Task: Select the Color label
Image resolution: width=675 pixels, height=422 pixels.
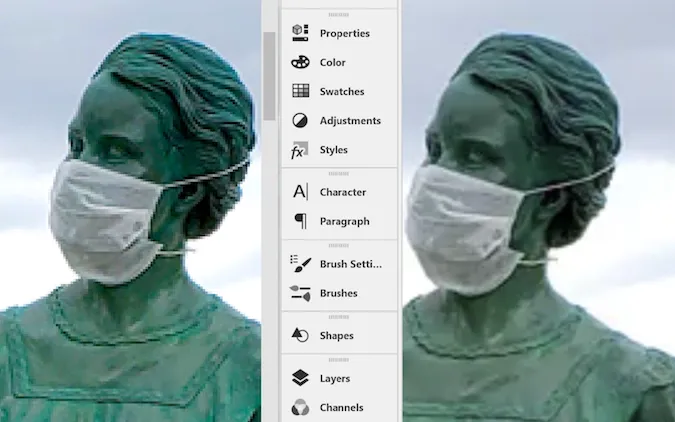Action: click(332, 62)
